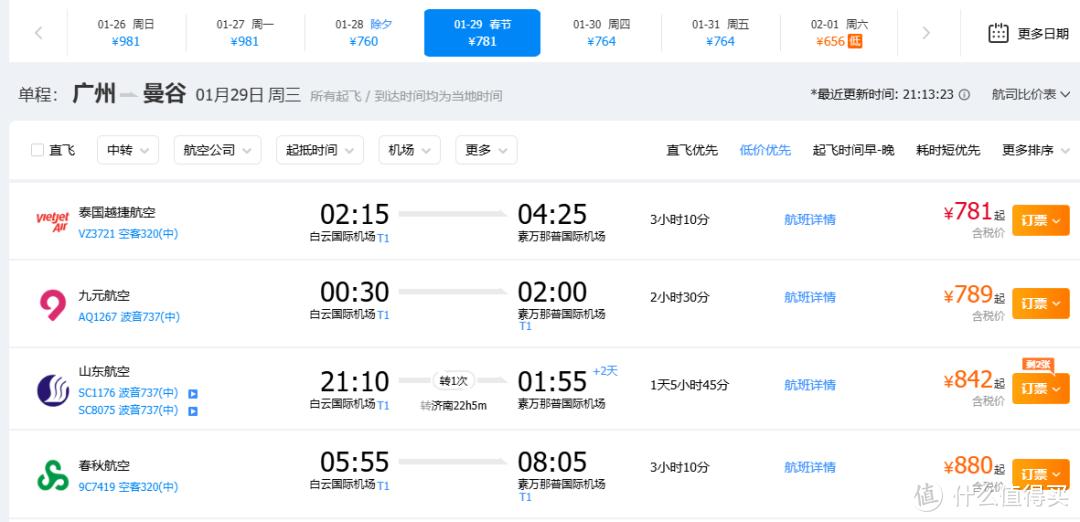1080x522 pixels.
Task: Open the 航司比价表 airline price comparison
Action: pos(1030,94)
